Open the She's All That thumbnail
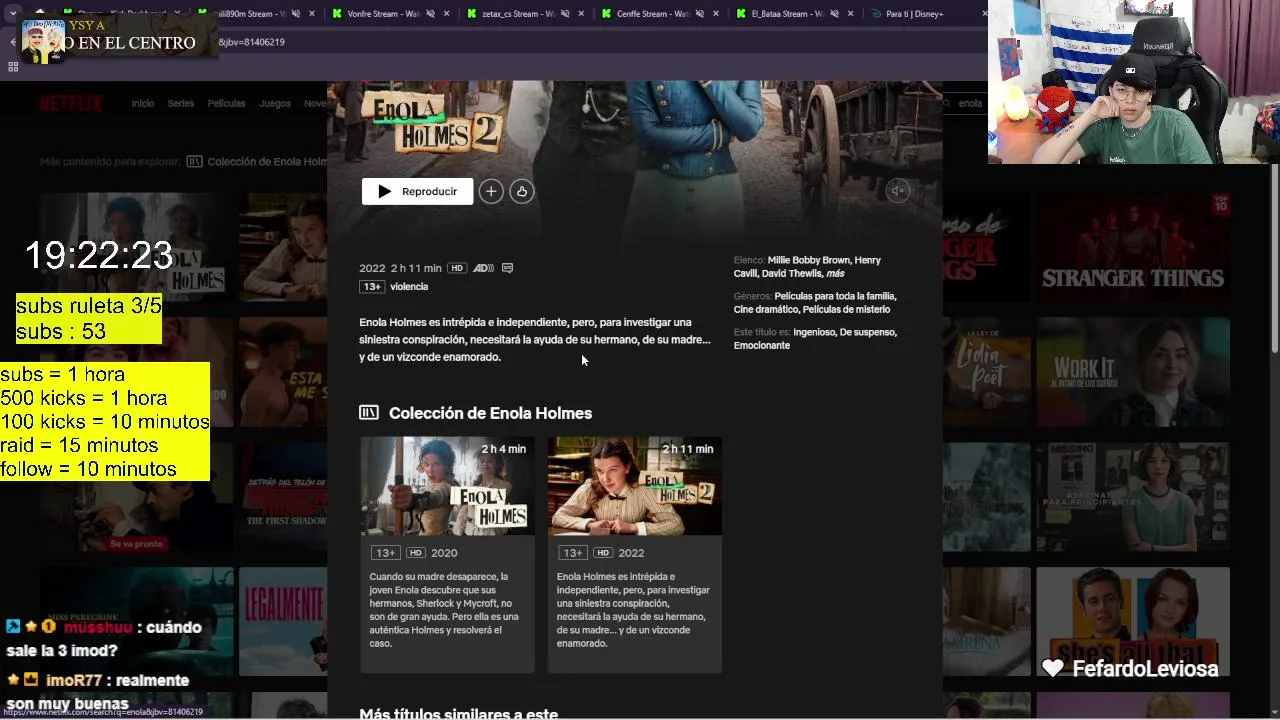This screenshot has height=720, width=1280. point(1132,622)
